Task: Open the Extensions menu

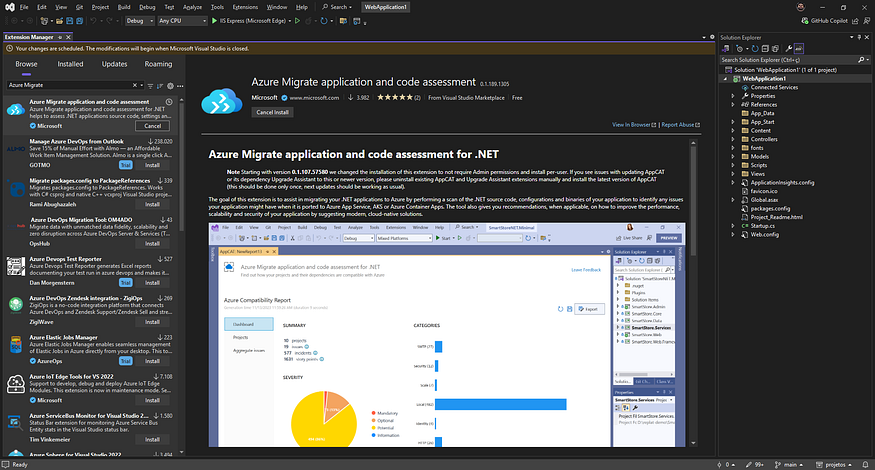Action: 245,7
